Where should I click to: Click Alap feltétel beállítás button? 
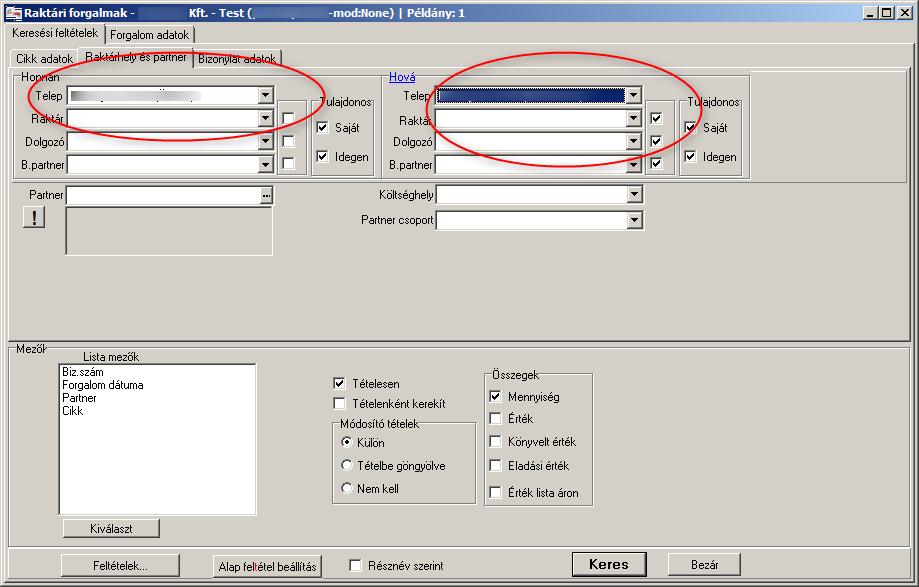(x=267, y=566)
